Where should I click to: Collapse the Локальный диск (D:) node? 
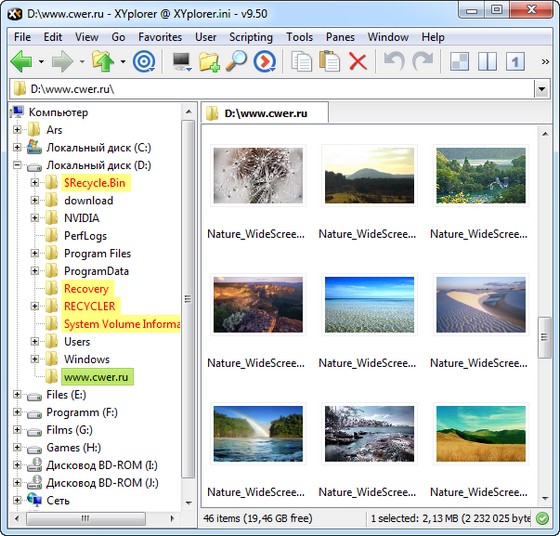17,165
